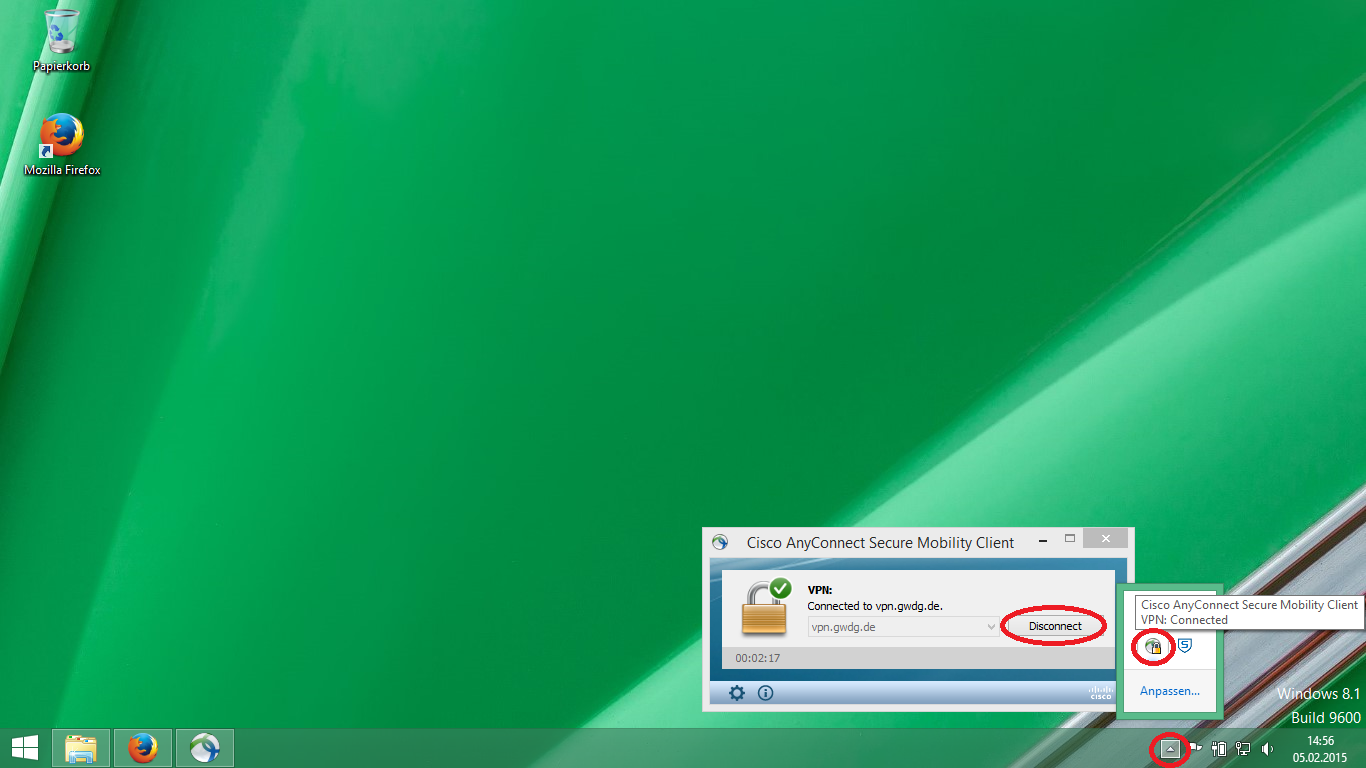The width and height of the screenshot is (1366, 768).
Task: Open the Windows Start button
Action: tap(25, 748)
